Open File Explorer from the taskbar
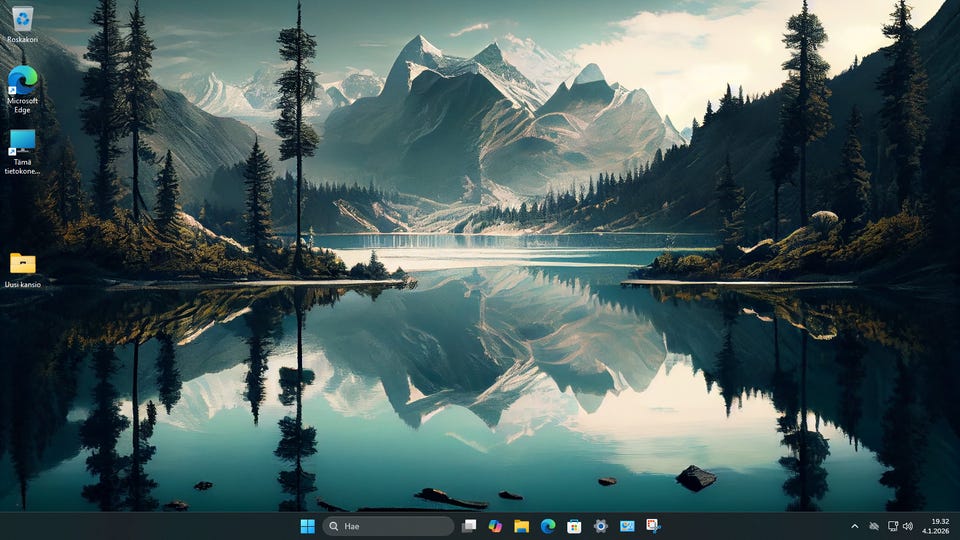The image size is (960, 540). (x=522, y=526)
